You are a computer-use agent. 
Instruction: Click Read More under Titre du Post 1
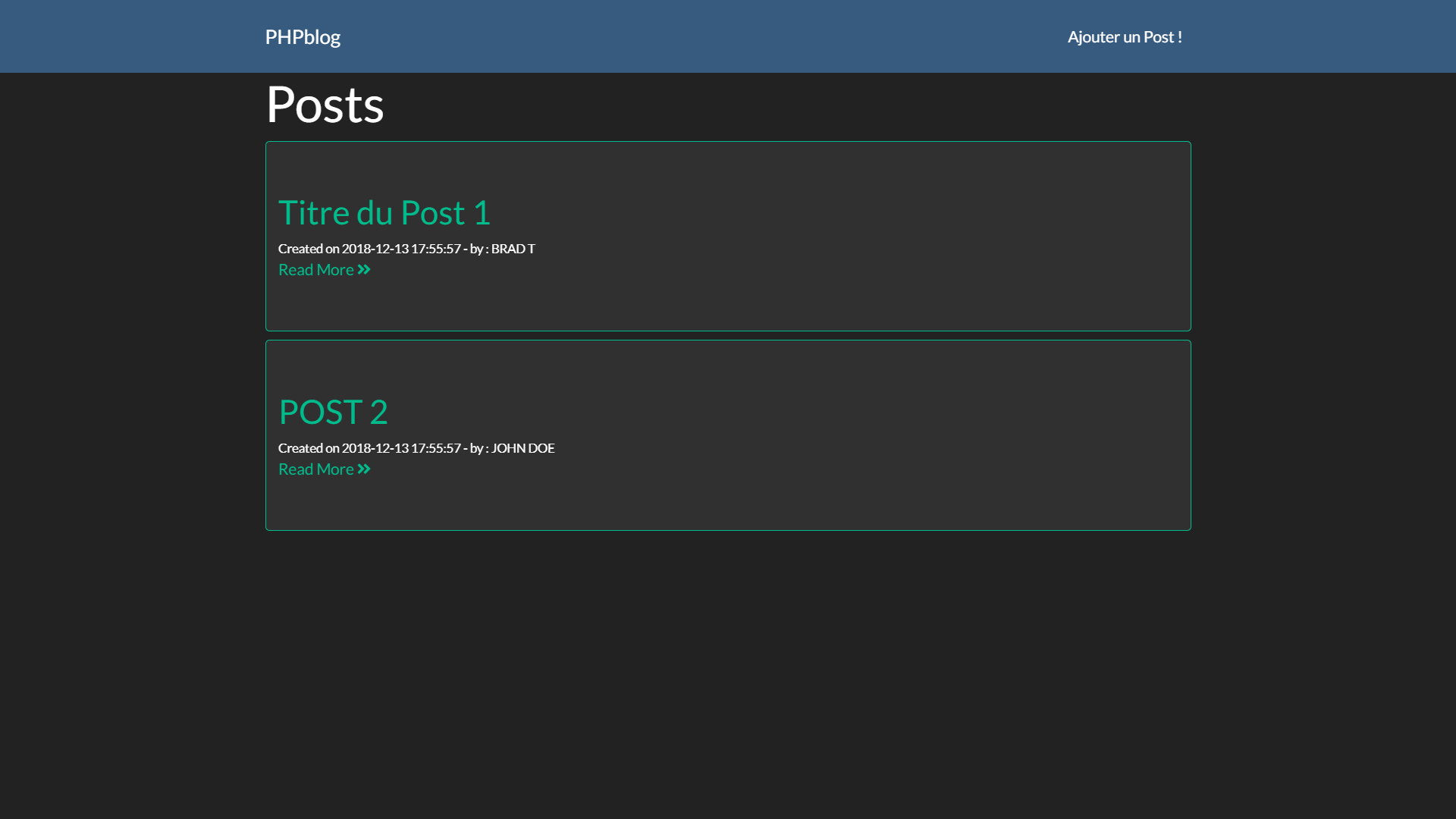(316, 270)
